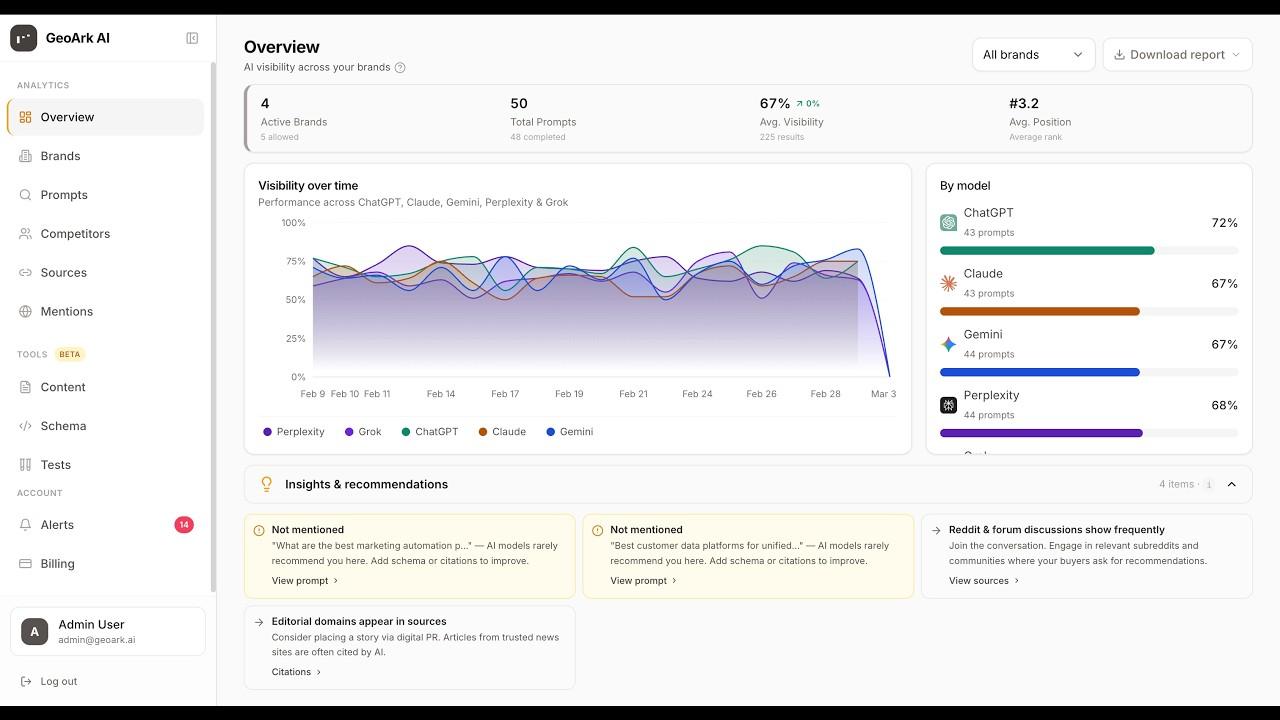Click the Claude 67% progress bar
The image size is (1280, 720).
[1040, 311]
